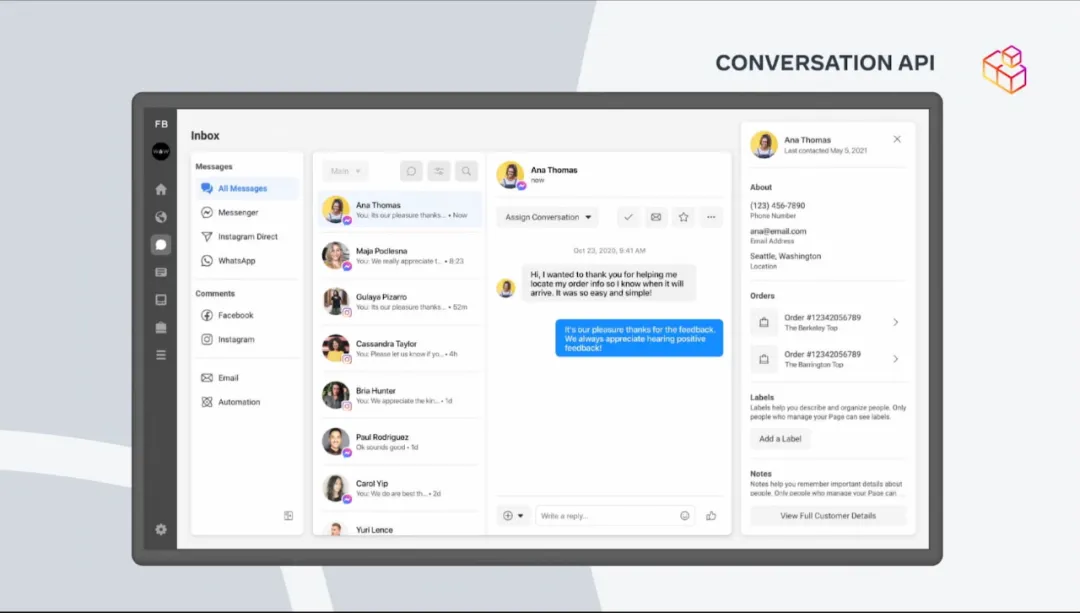Open the settings gear in the sidebar
Image resolution: width=1080 pixels, height=613 pixels.
click(x=160, y=529)
